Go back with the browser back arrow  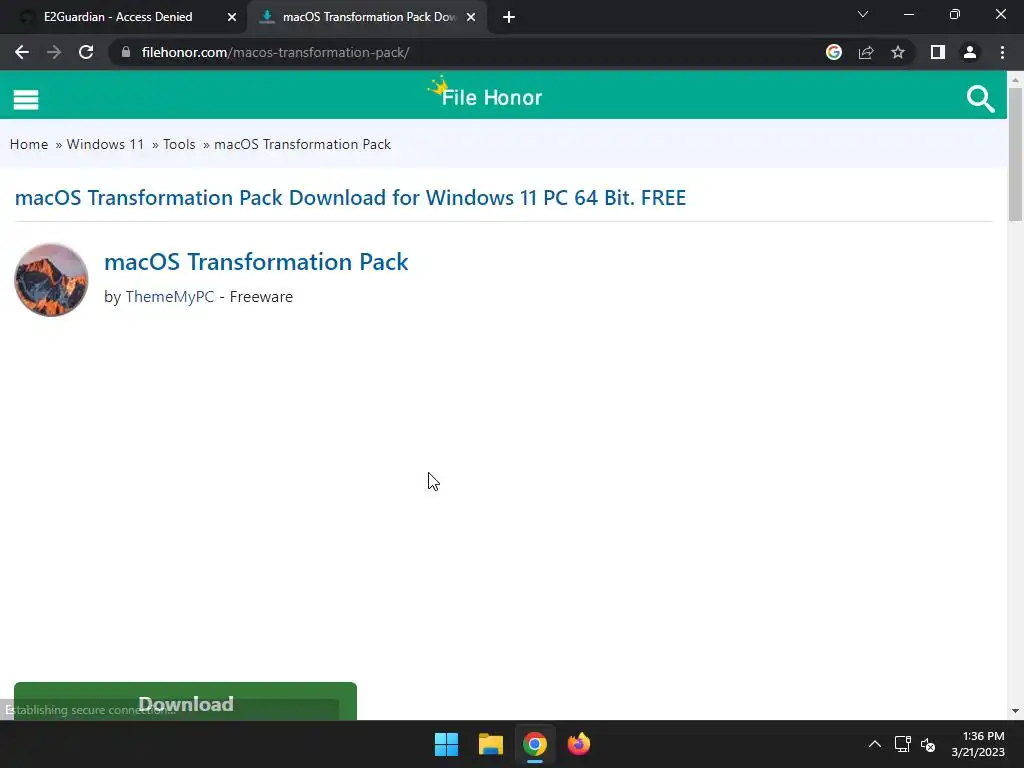[x=22, y=52]
